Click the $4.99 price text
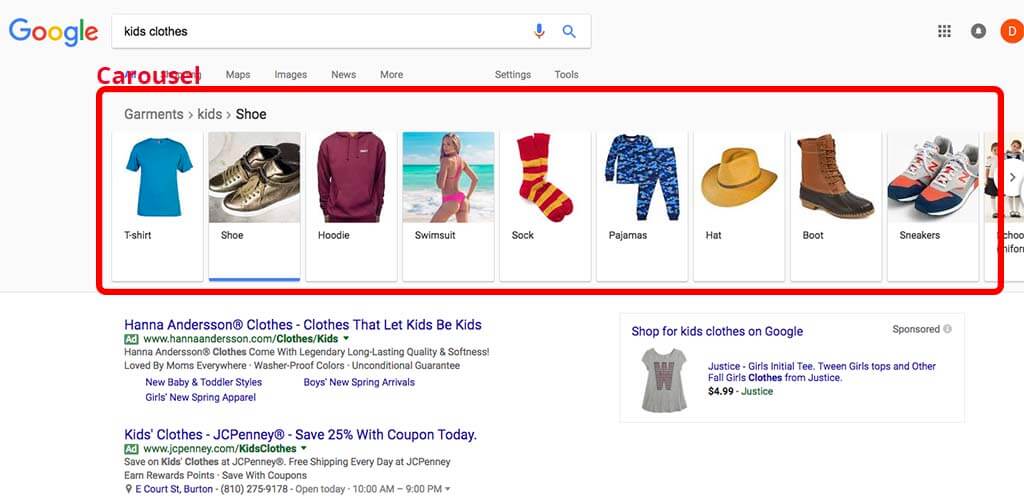Image resolution: width=1024 pixels, height=500 pixels. click(720, 392)
